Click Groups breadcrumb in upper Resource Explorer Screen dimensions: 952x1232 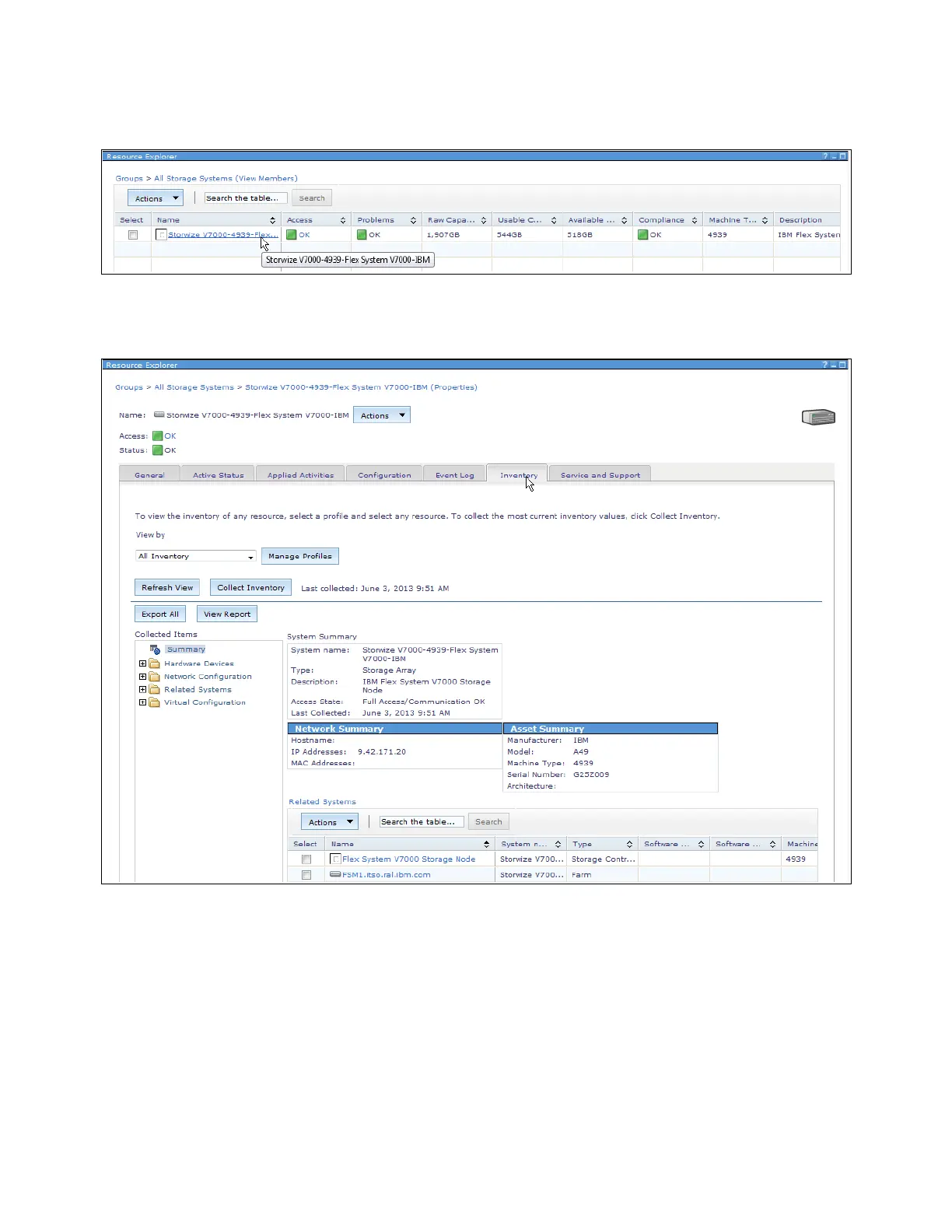(x=129, y=179)
